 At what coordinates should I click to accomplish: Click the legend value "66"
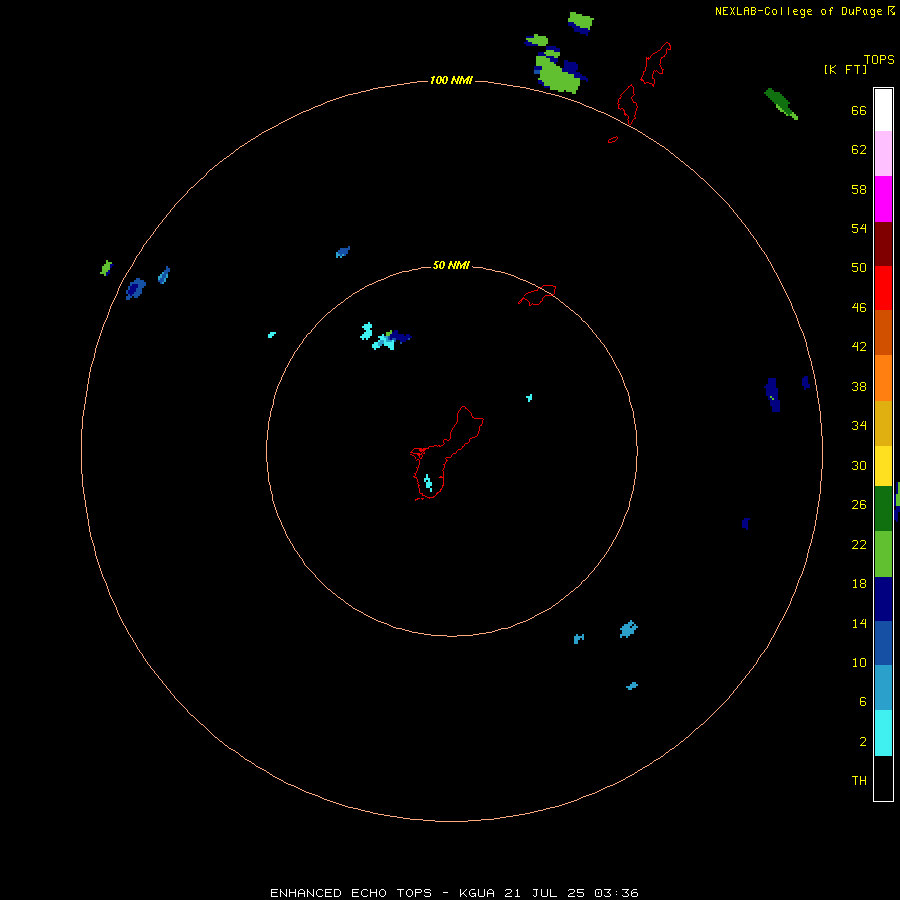[x=859, y=110]
